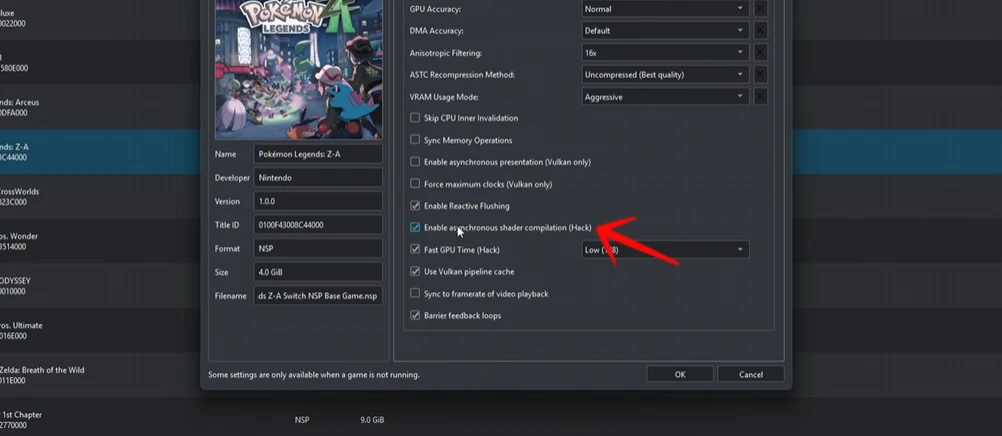Click the reset icon beside DMA Accuracy

pyautogui.click(x=760, y=31)
